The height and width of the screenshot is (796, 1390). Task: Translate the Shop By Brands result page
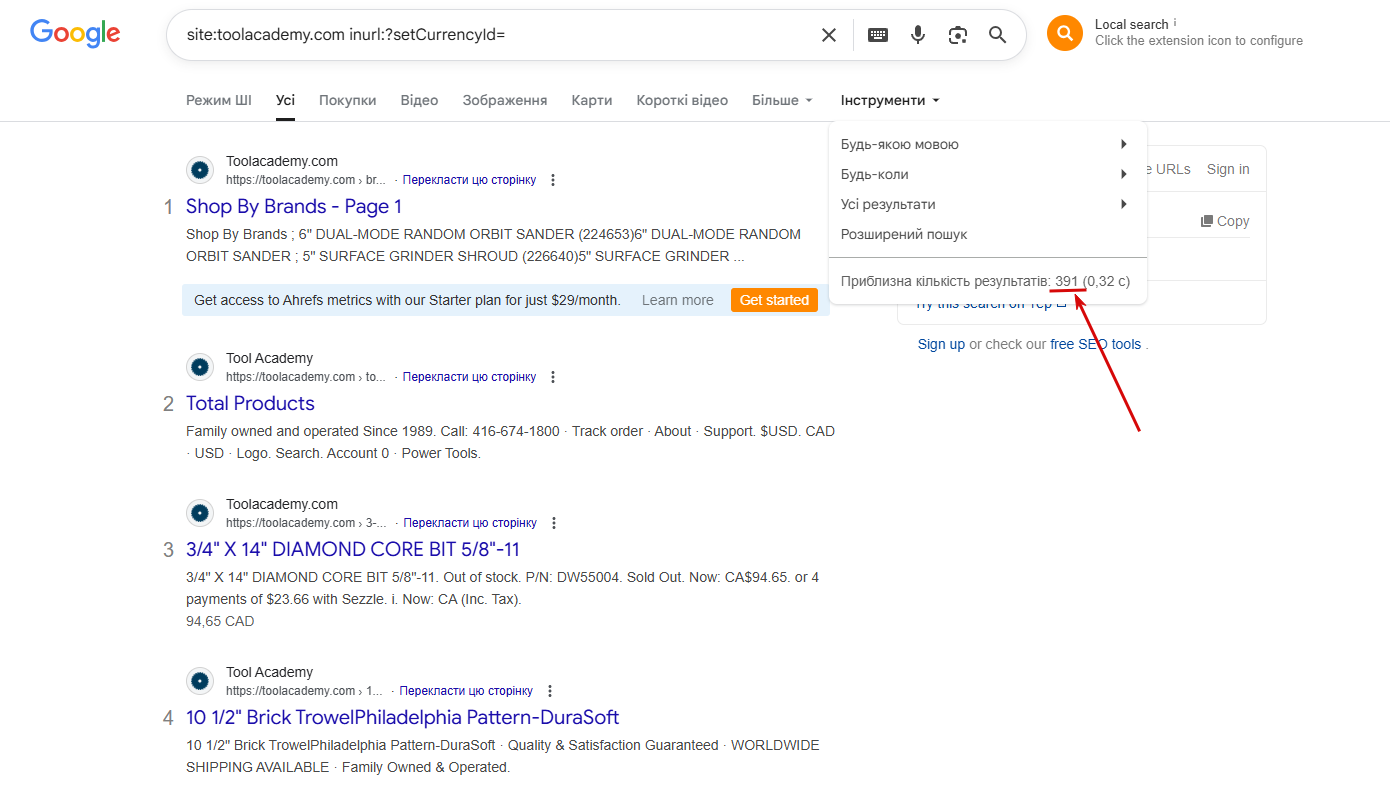coord(469,180)
